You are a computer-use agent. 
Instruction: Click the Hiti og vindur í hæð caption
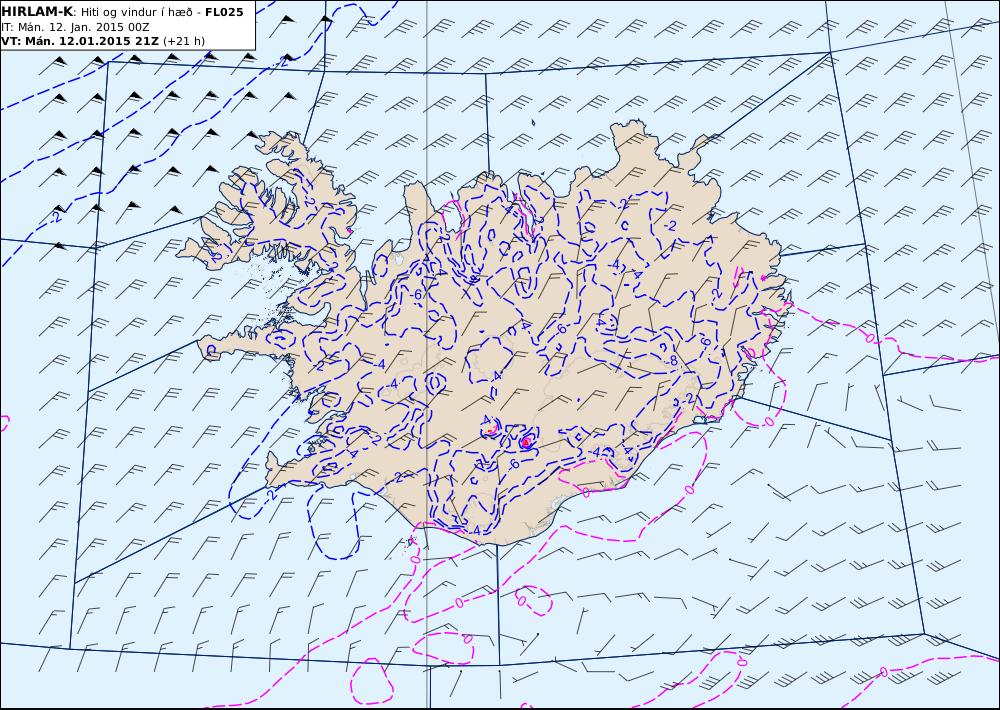pyautogui.click(x=136, y=12)
